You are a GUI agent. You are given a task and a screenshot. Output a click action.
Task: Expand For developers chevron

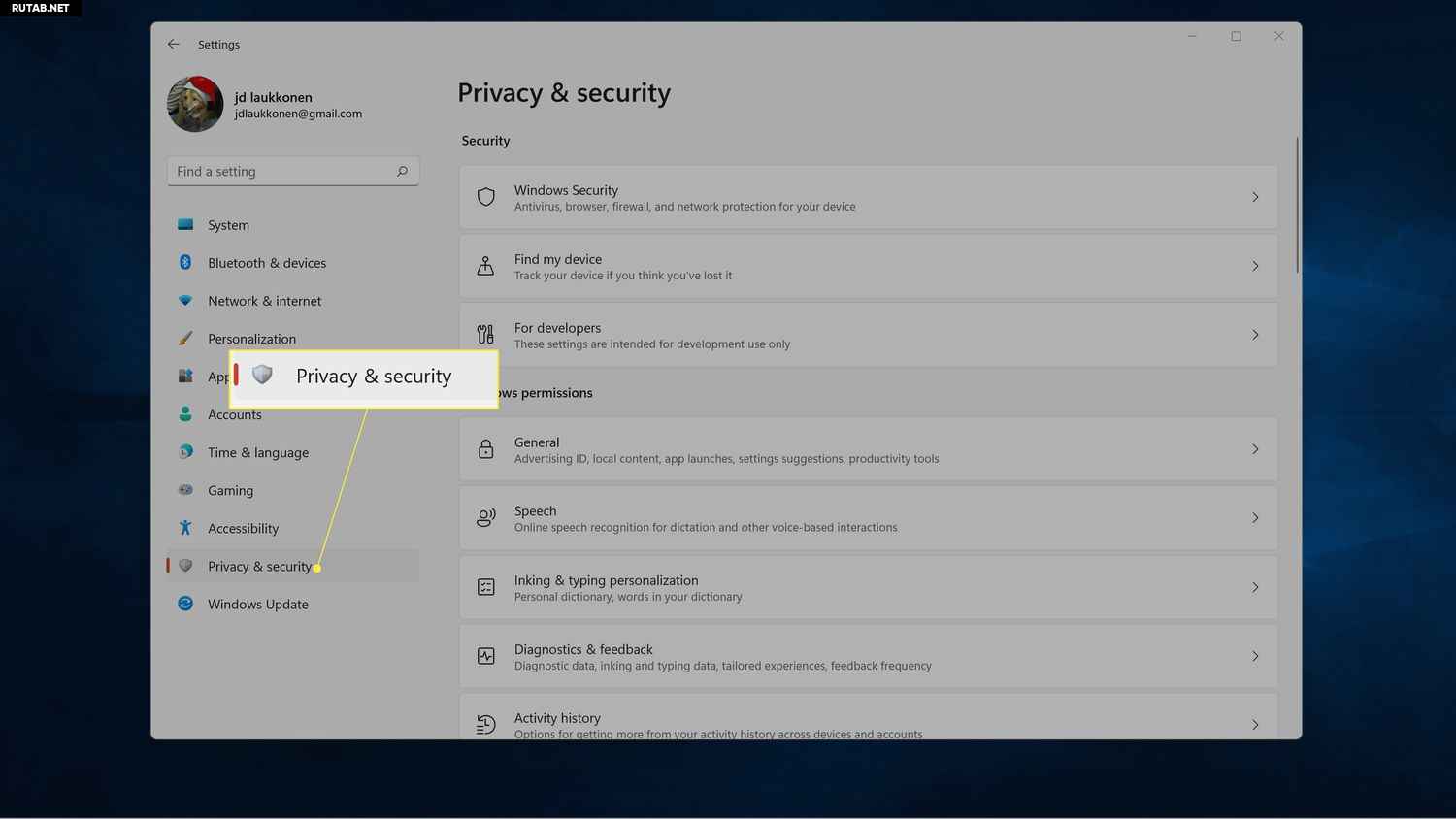tap(1255, 335)
